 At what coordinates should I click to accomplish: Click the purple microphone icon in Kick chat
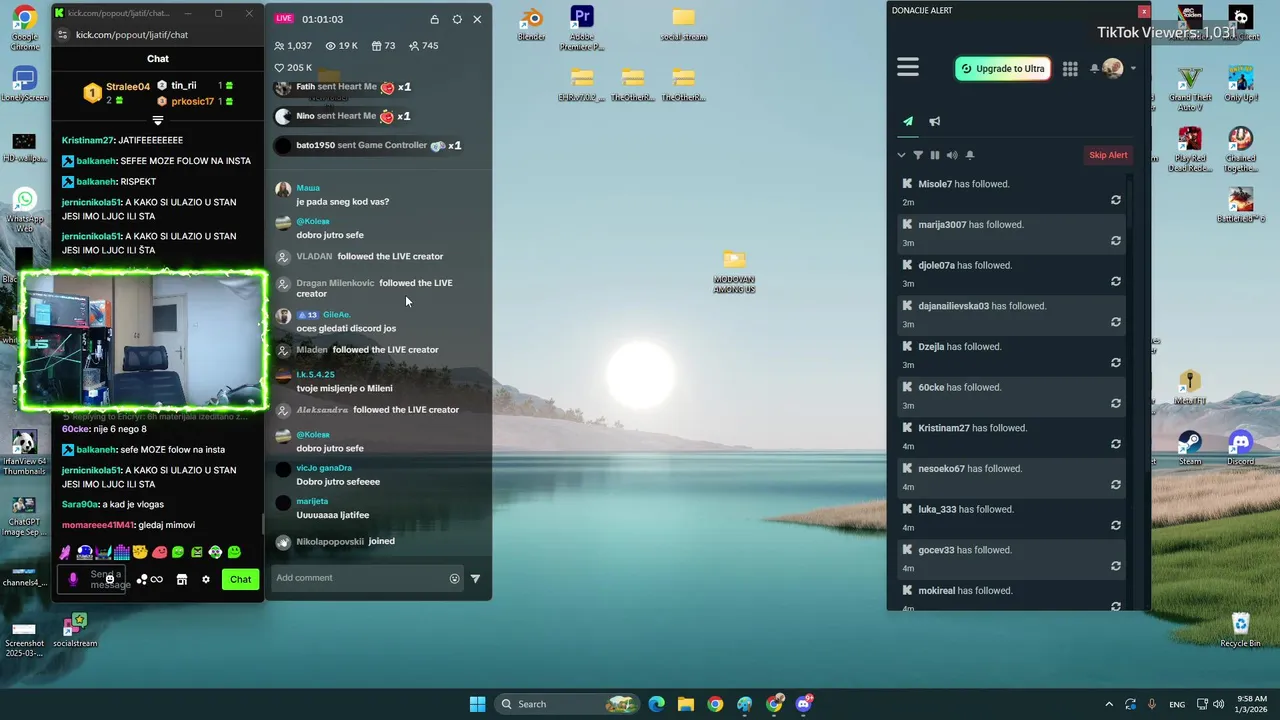click(x=72, y=579)
